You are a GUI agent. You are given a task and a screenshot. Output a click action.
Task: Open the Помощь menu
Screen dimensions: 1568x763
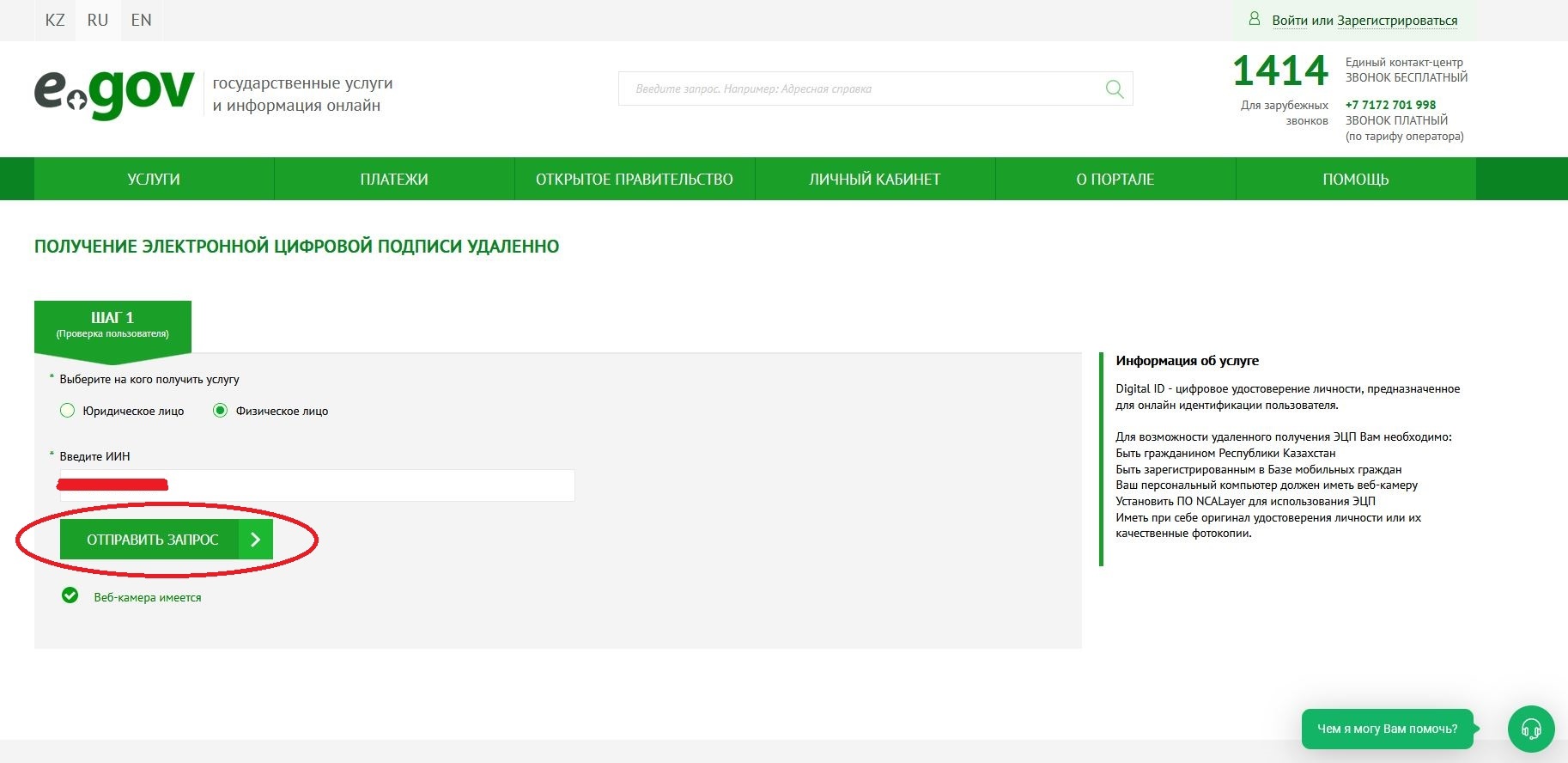tap(1356, 179)
